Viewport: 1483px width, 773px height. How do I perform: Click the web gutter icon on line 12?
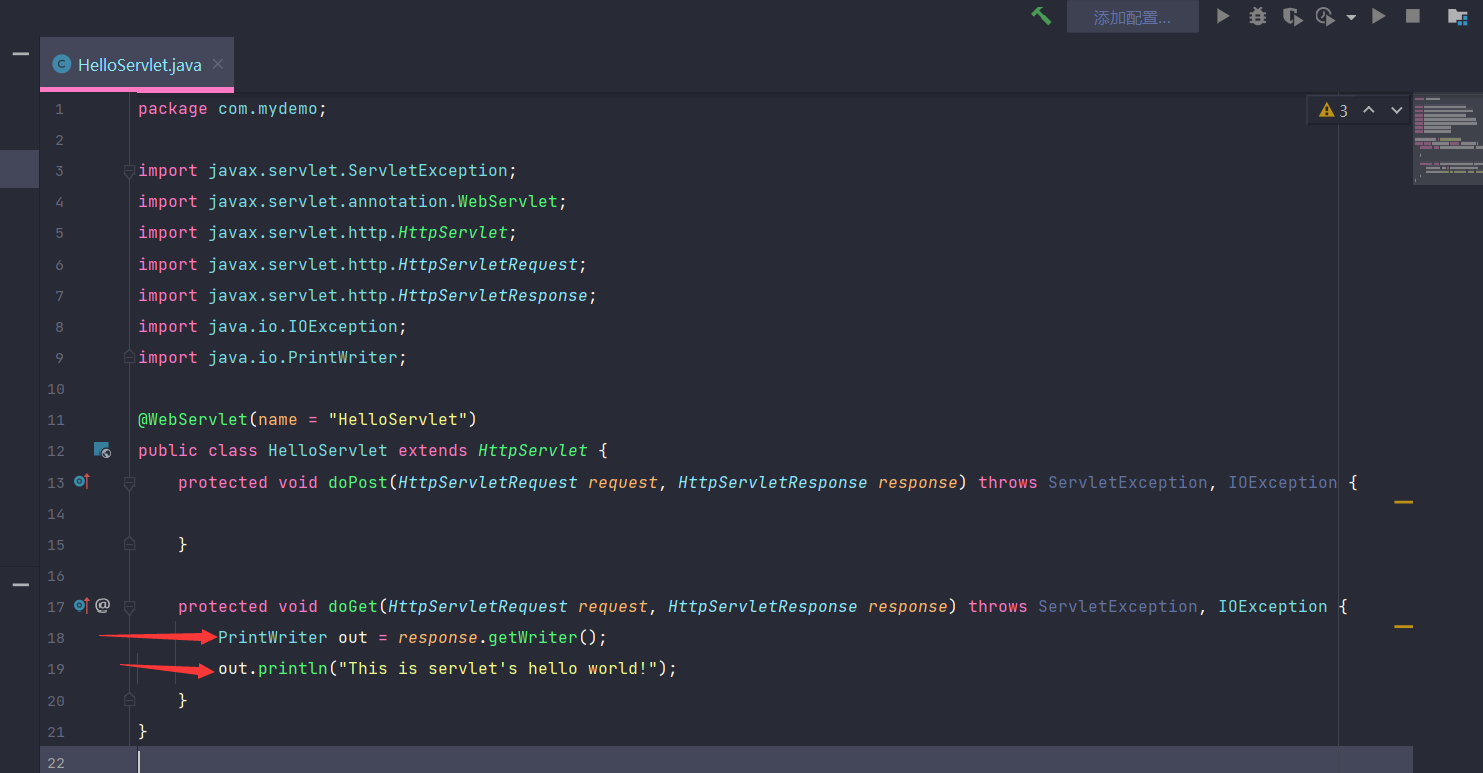pyautogui.click(x=102, y=451)
